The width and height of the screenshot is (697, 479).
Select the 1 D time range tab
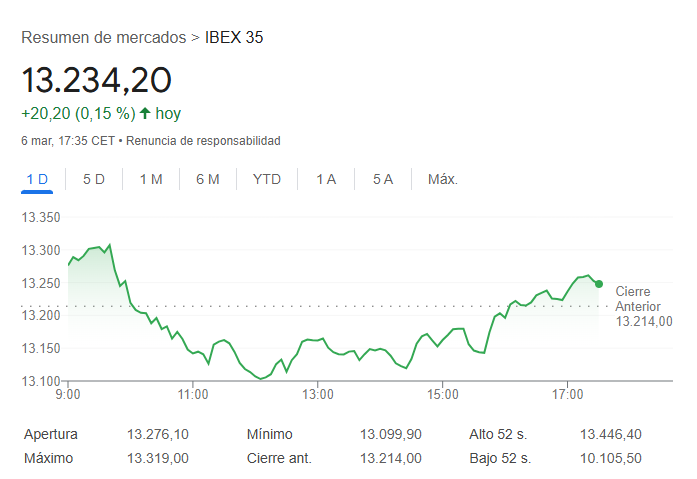[37, 179]
